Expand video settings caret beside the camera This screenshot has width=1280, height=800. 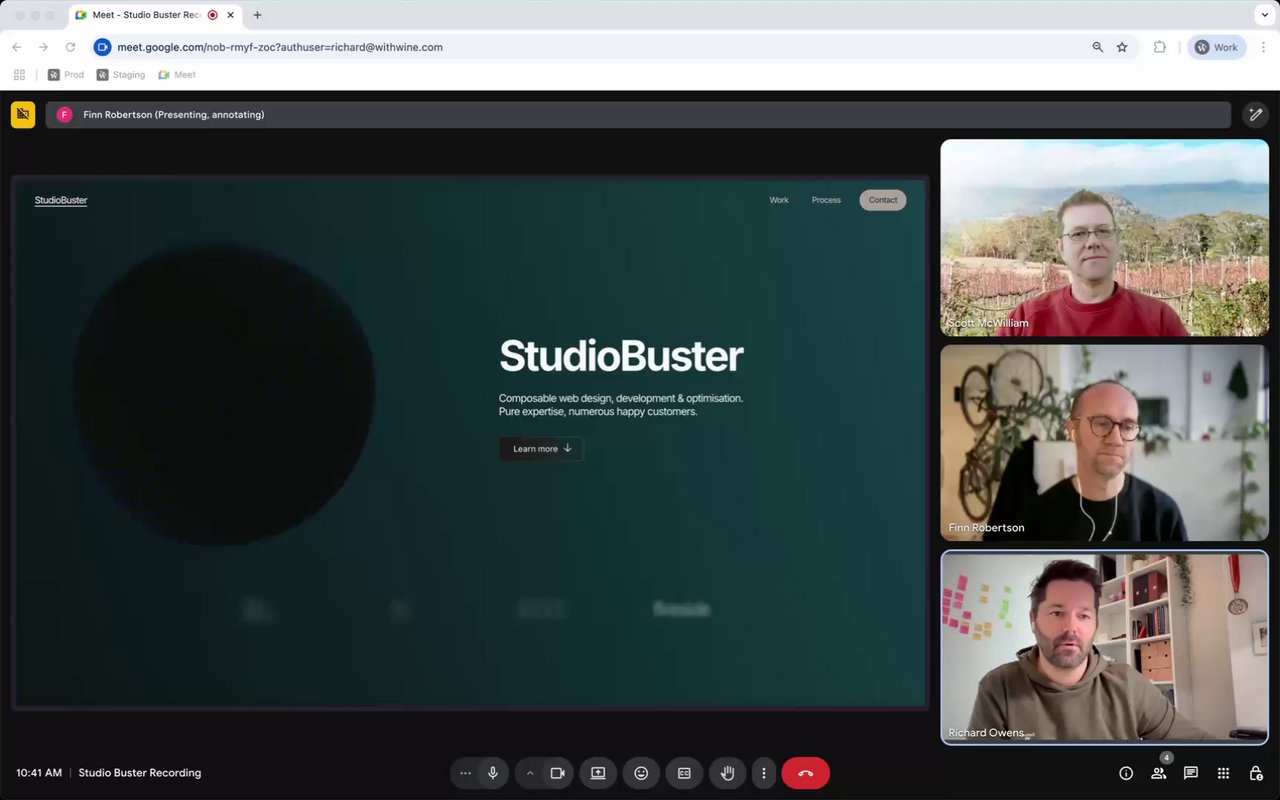point(530,773)
